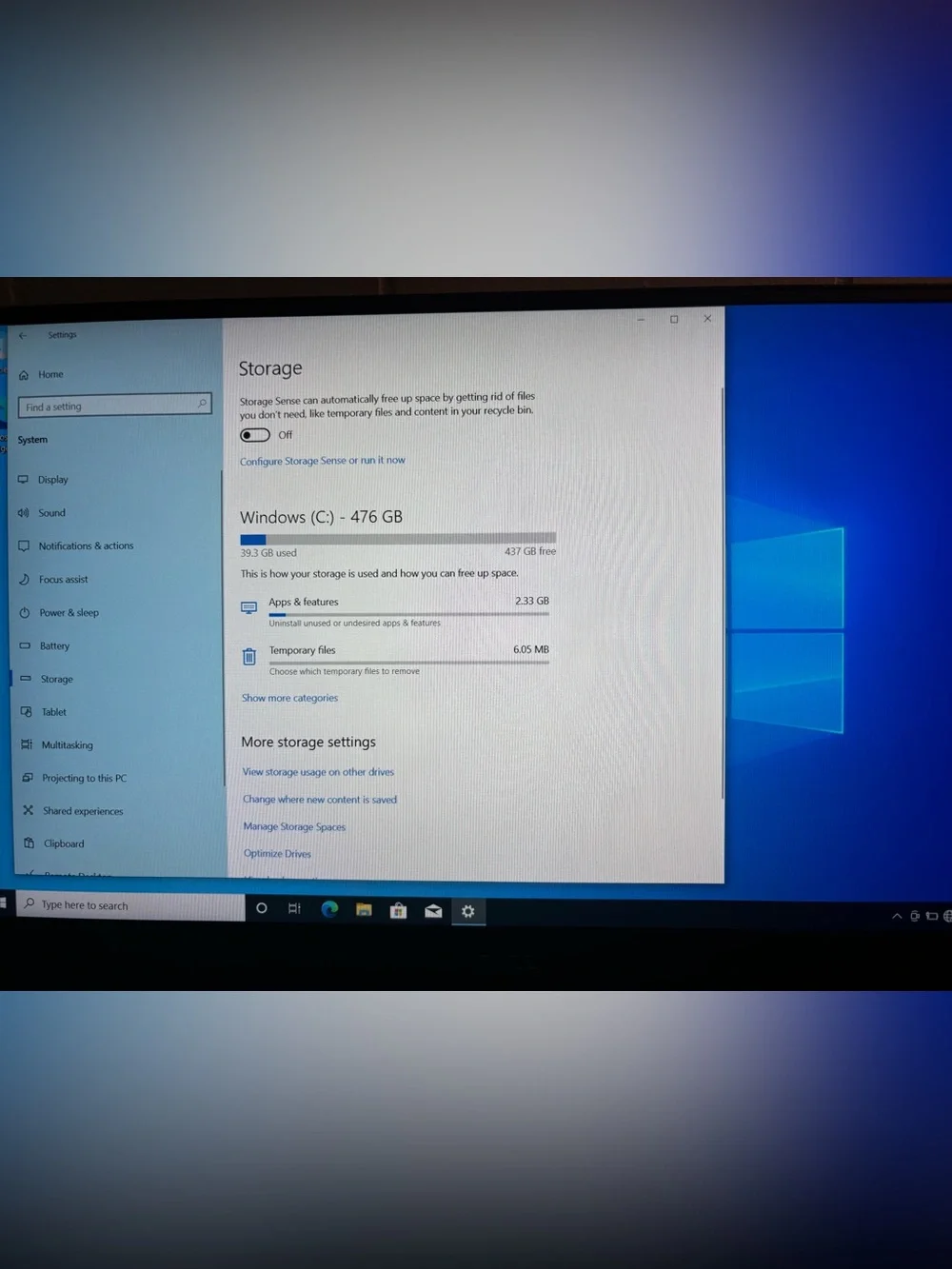
Task: Open Microsoft Store from the taskbar
Action: [398, 911]
